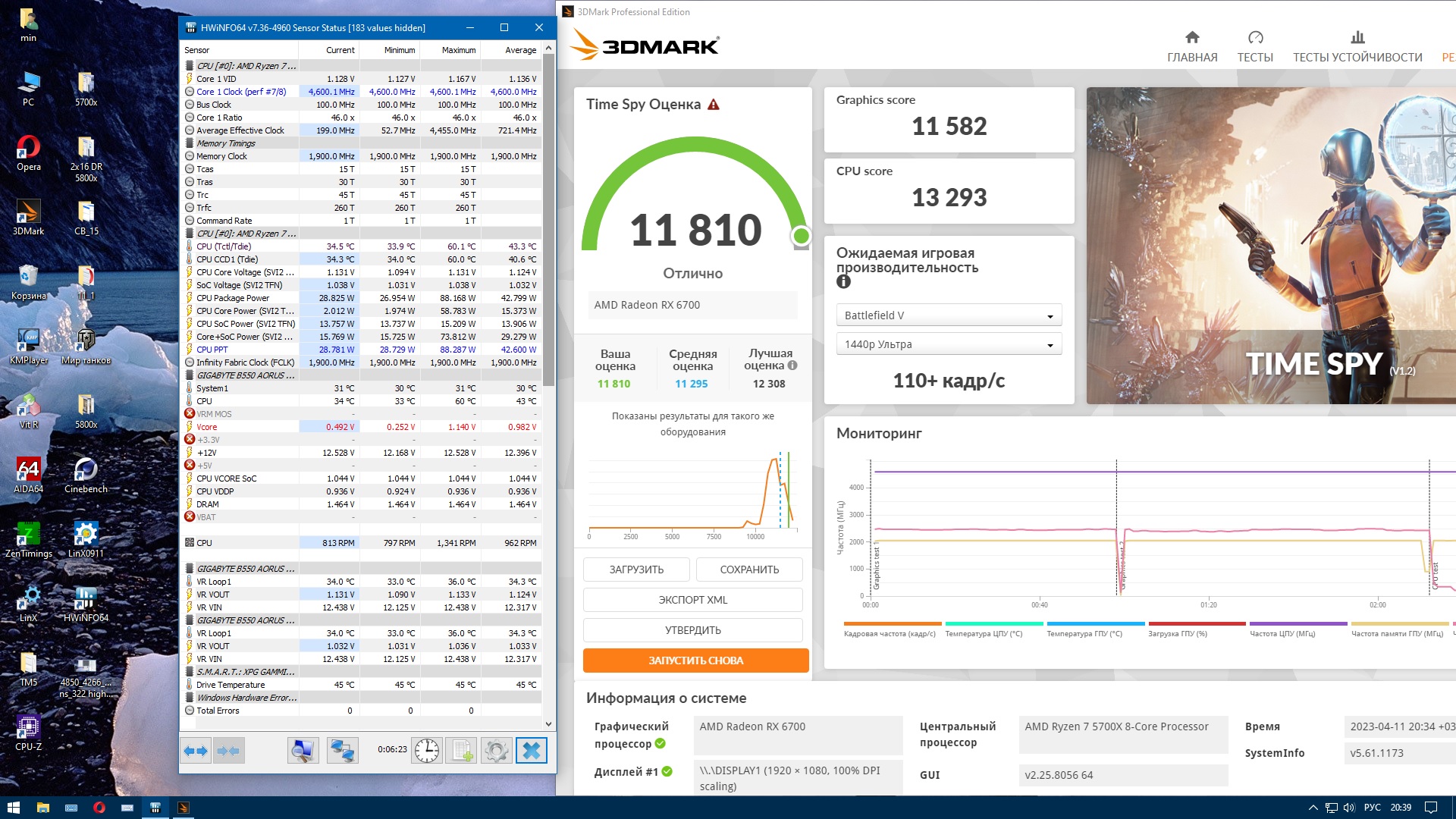
Task: Click the ЭКСПОРТ XML button
Action: (692, 600)
